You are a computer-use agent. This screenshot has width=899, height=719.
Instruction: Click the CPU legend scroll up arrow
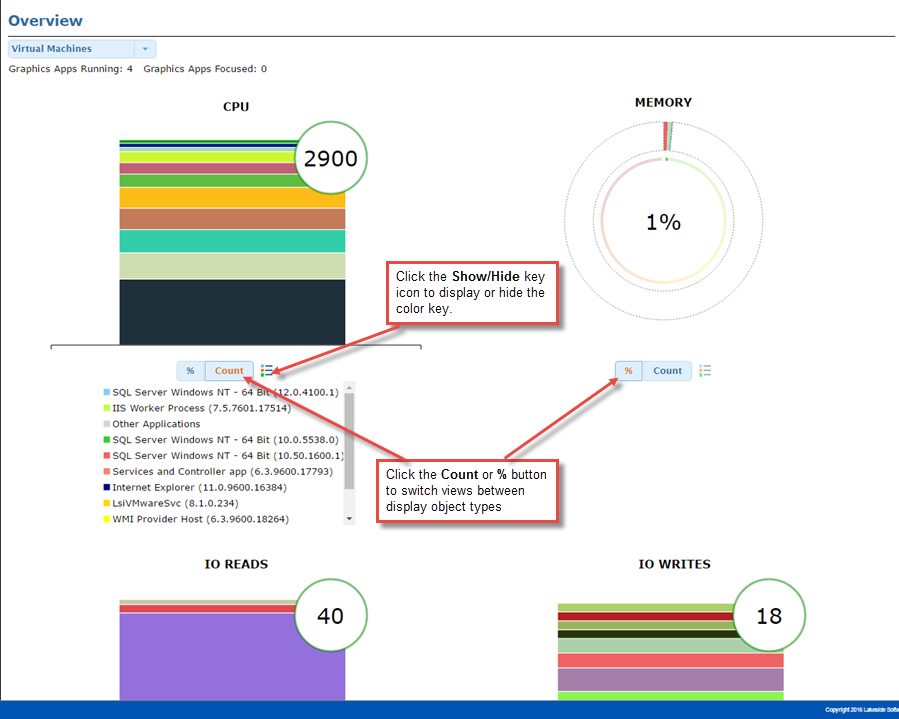tap(349, 388)
